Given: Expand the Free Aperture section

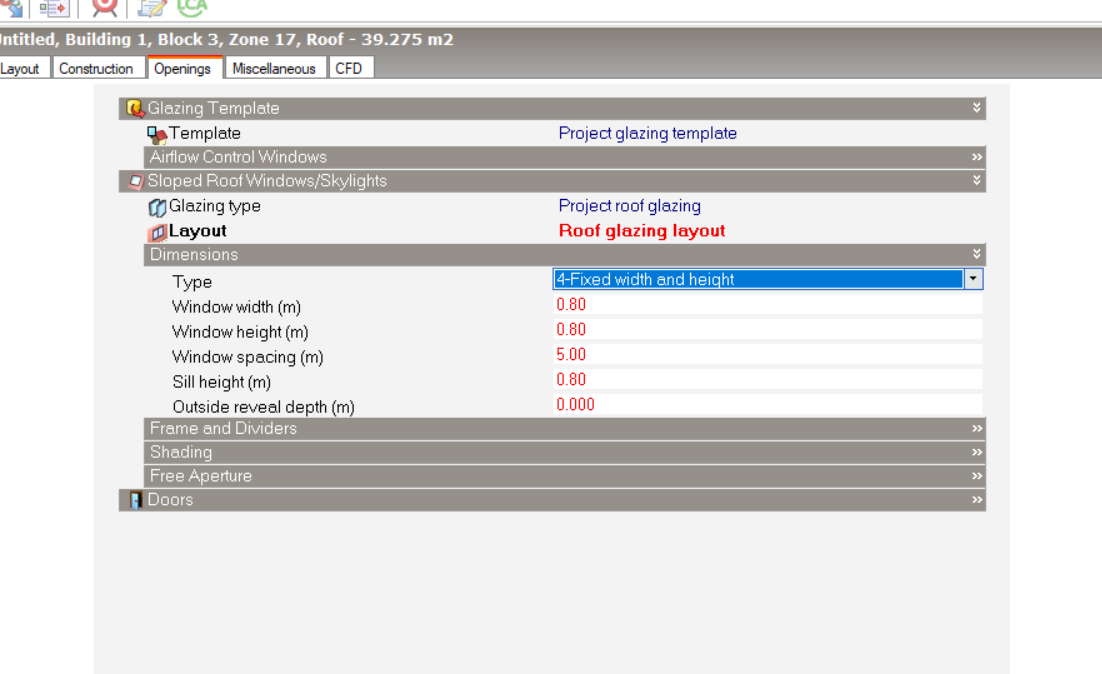Looking at the screenshot, I should click(976, 476).
